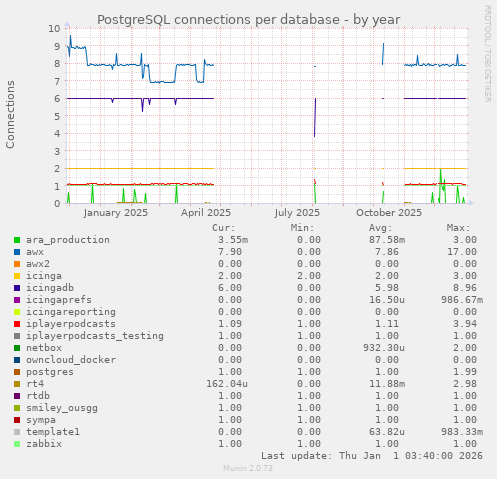Image resolution: width=497 pixels, height=479 pixels.
Task: Click the postgres max value 1.99
Action: tap(465, 372)
